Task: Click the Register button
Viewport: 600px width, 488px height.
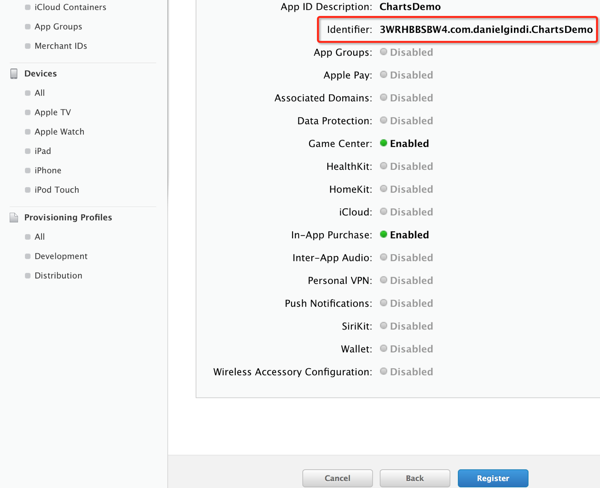Action: pyautogui.click(x=493, y=478)
